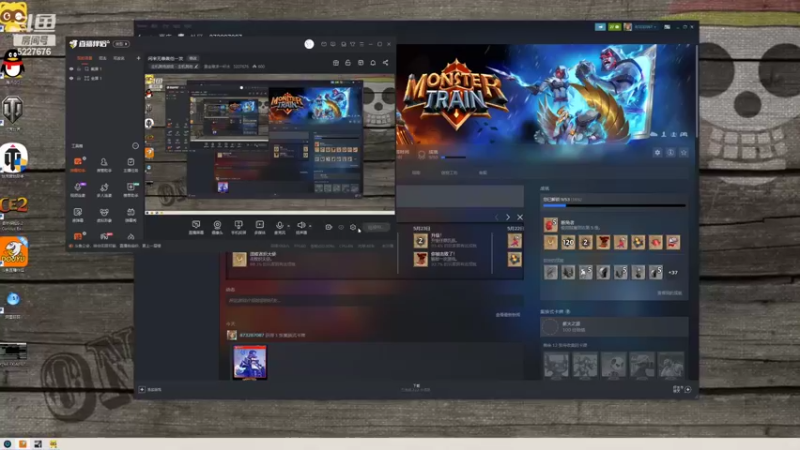Toggle the lock on the top scene source
Screen dimensions: 800x450
point(79,69)
